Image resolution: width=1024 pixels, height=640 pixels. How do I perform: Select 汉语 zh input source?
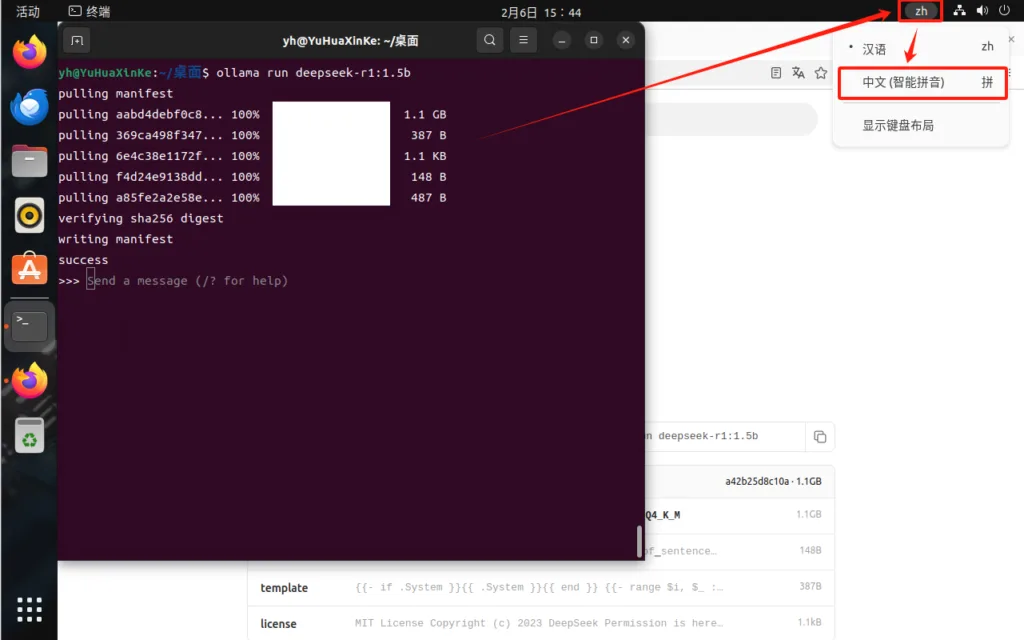921,49
